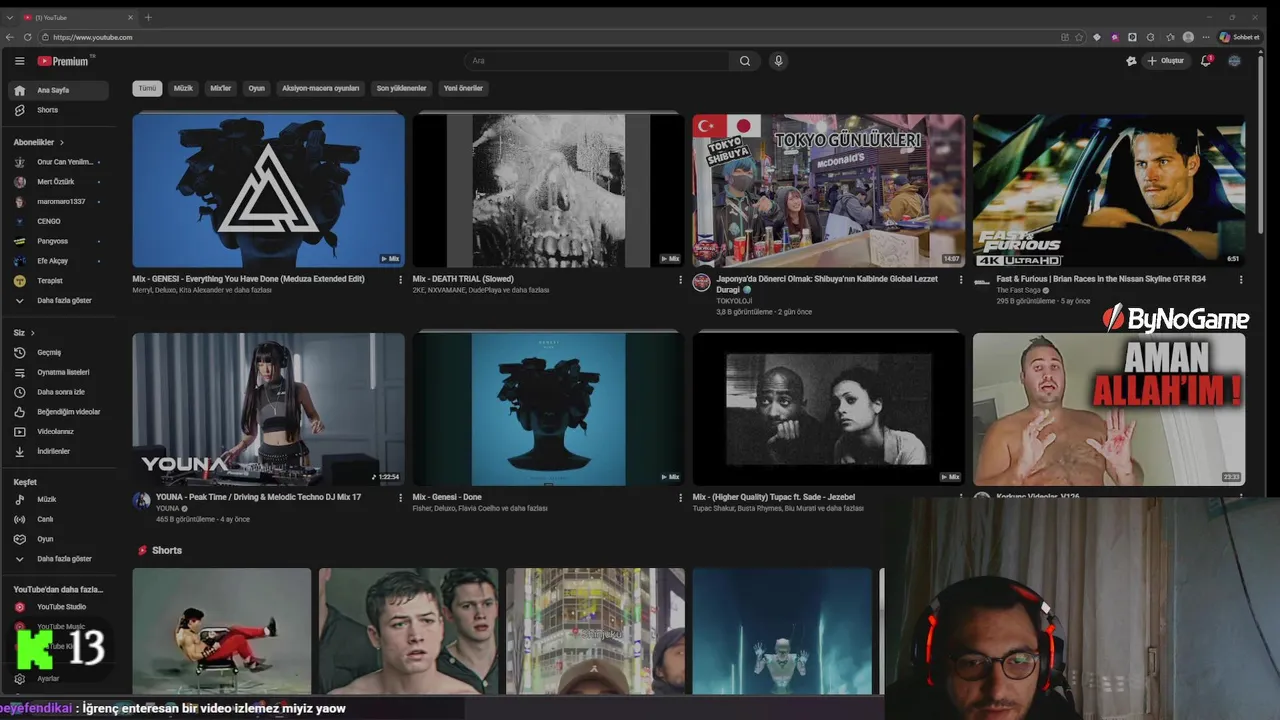The width and height of the screenshot is (1280, 720).
Task: Expand Daha fazla göster under Abonelikler
Action: point(60,300)
